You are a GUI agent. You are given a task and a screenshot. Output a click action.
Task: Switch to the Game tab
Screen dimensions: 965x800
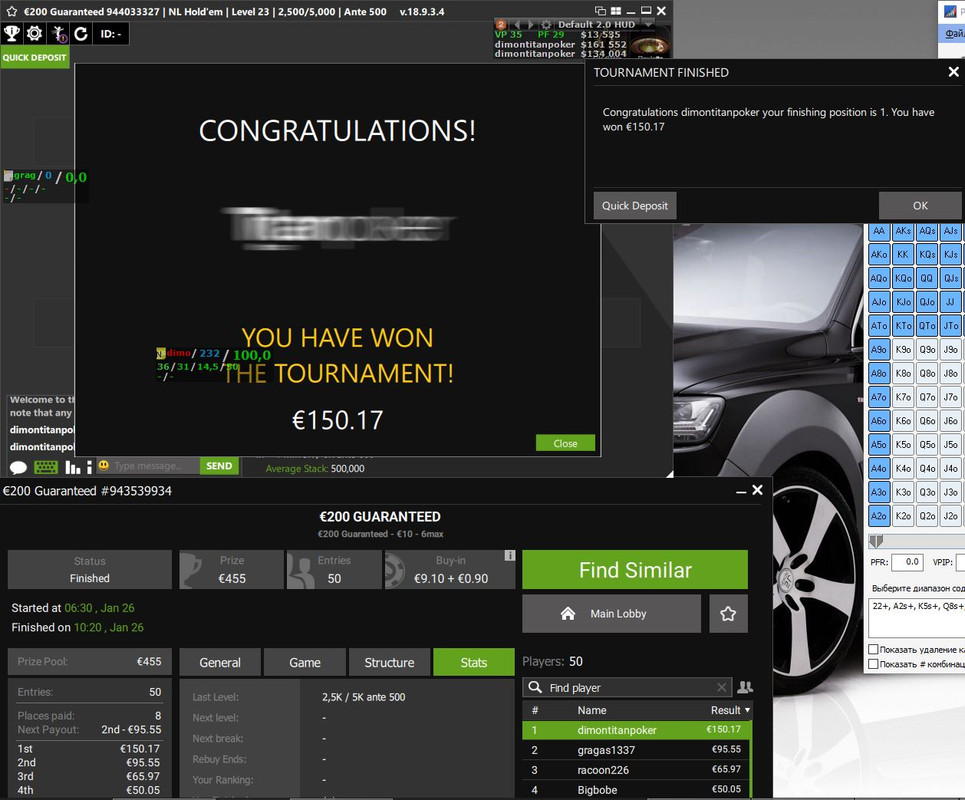click(x=305, y=662)
